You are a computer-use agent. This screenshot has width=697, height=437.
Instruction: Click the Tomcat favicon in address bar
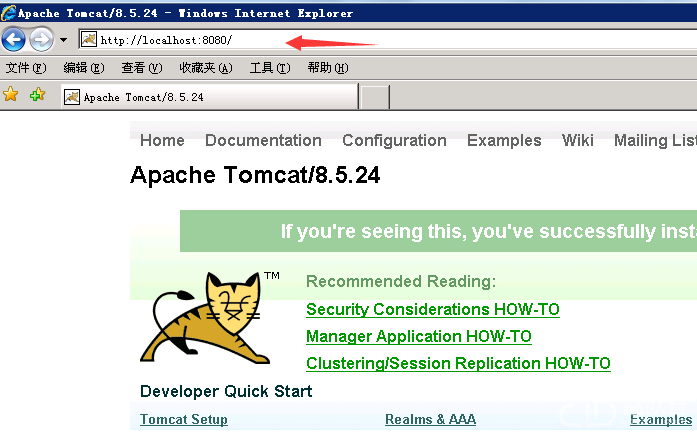click(x=89, y=40)
